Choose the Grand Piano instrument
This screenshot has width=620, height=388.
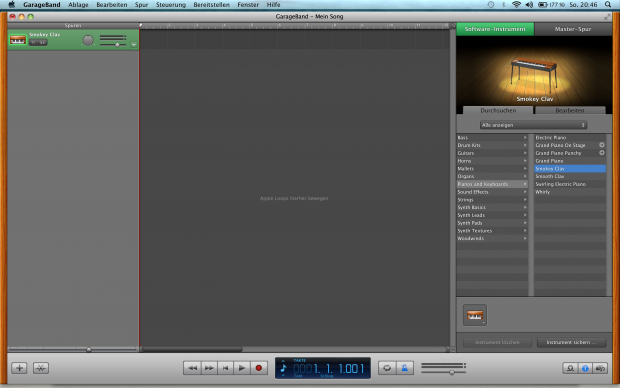tap(570, 161)
